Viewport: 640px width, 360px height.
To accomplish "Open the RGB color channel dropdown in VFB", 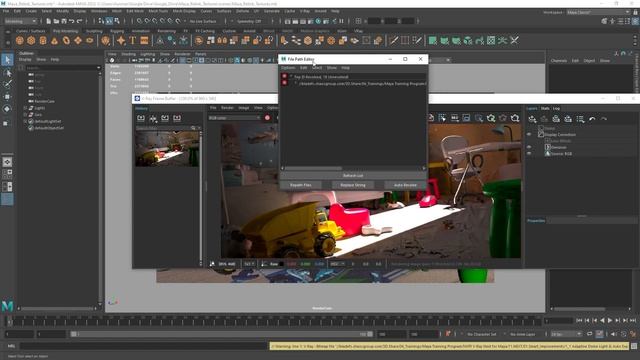I will pyautogui.click(x=234, y=118).
